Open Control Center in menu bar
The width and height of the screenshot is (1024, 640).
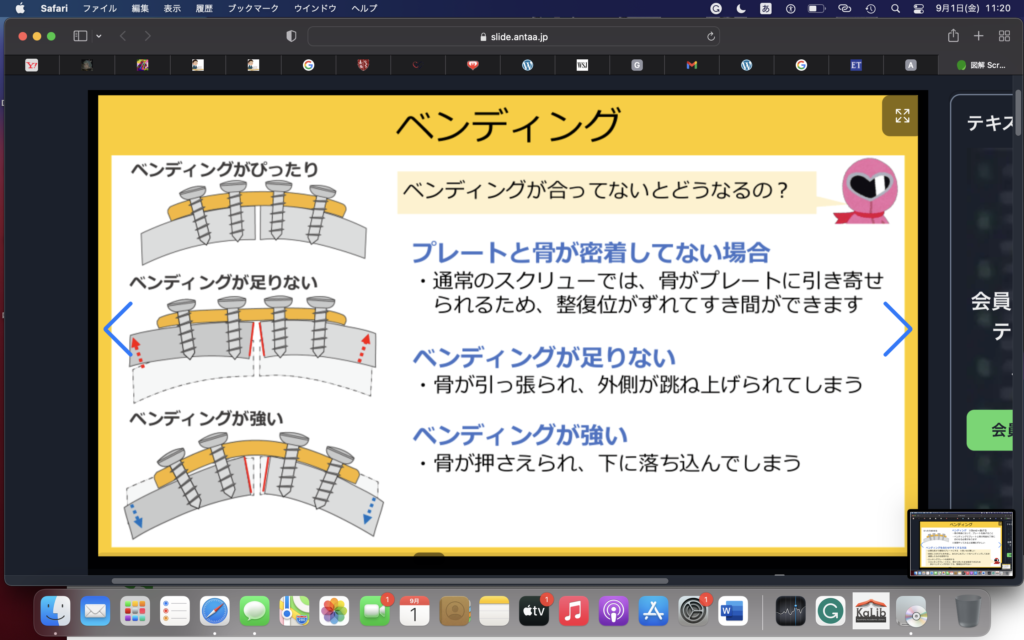tap(919, 8)
